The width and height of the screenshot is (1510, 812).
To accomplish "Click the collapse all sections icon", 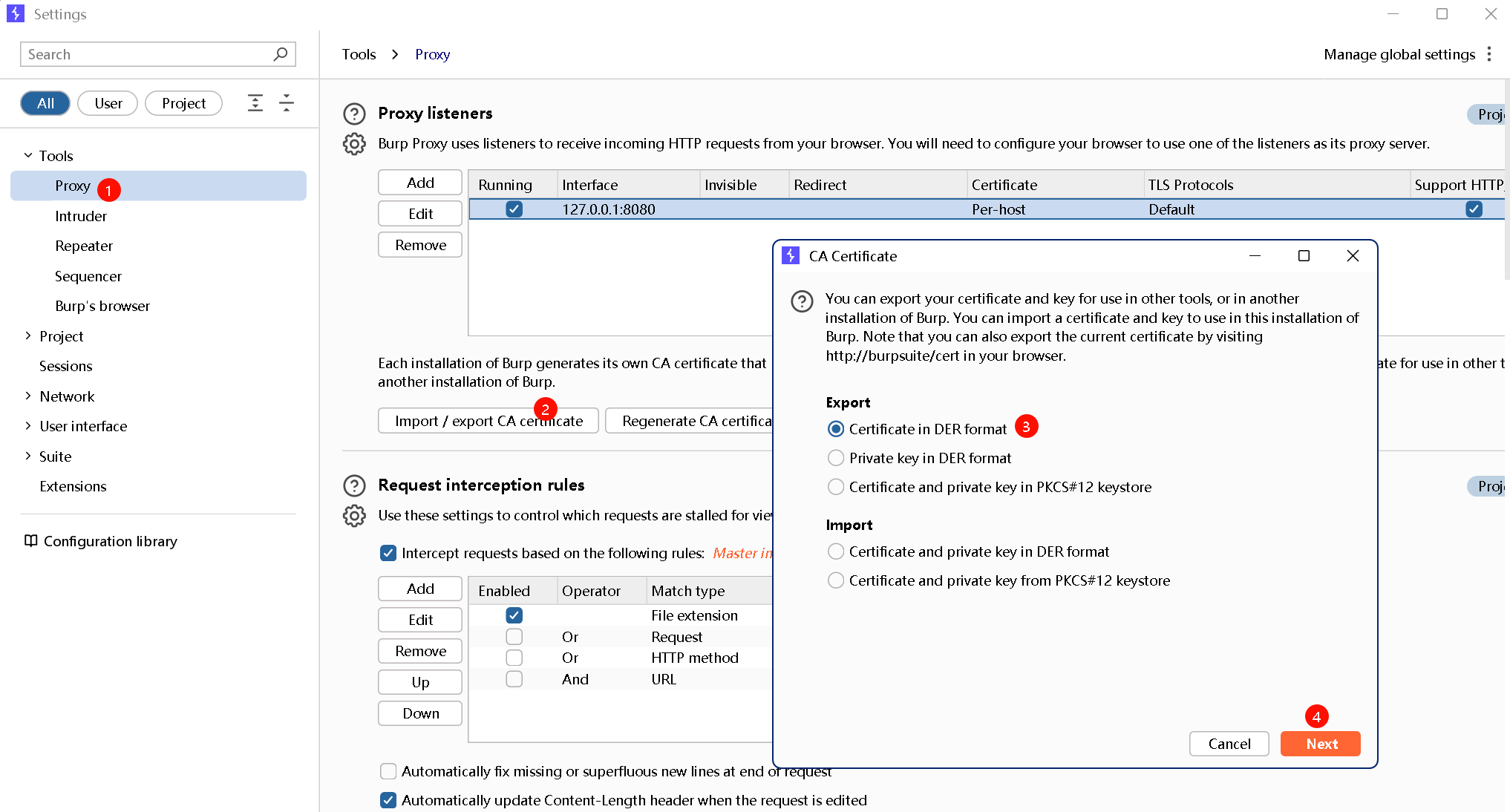I will tap(287, 103).
